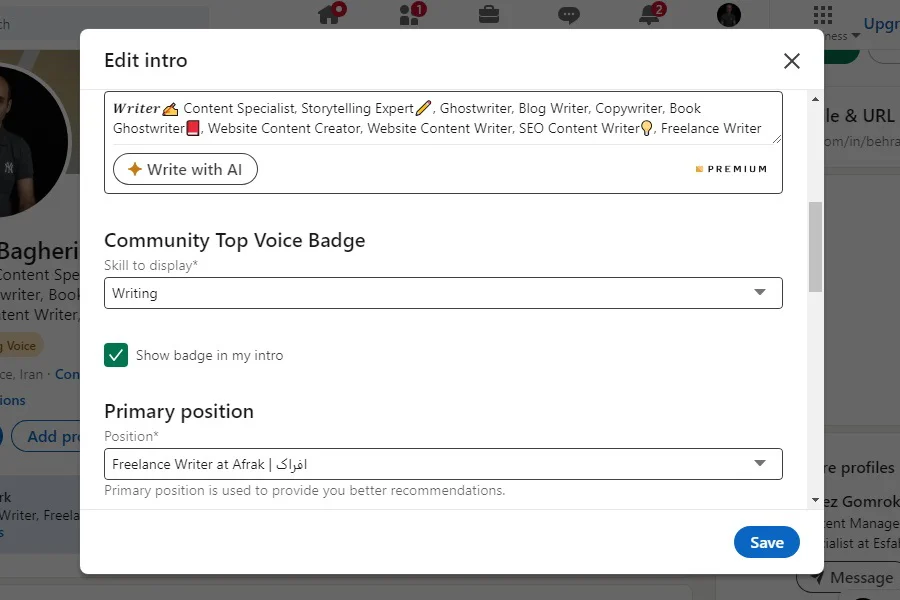Image resolution: width=900 pixels, height=600 pixels.
Task: Click the Write with AI button
Action: 185,169
